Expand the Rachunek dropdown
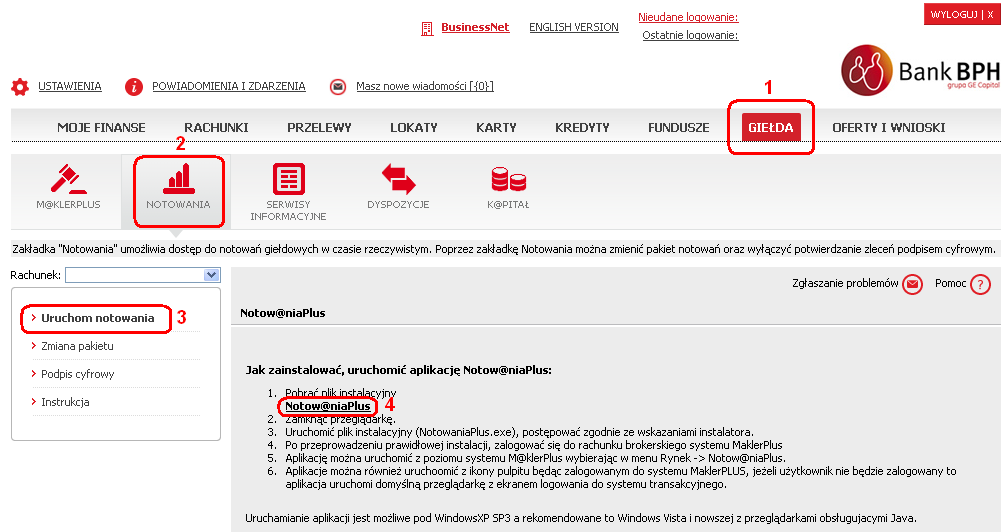This screenshot has width=1004, height=532. click(211, 275)
